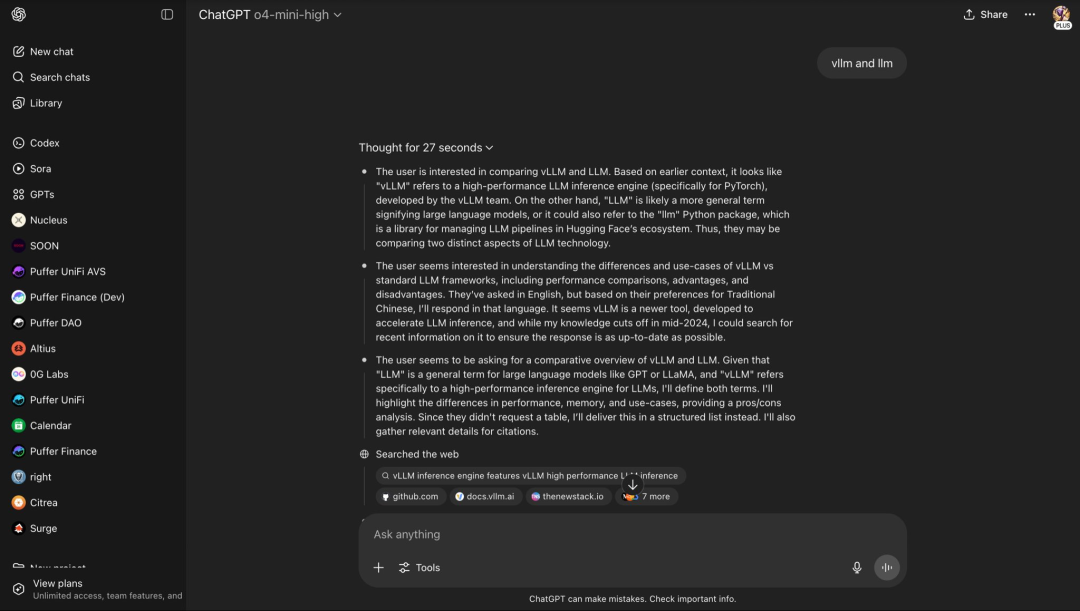Screen dimensions: 1080x611
Task: Open the three-dots options menu
Action: (1030, 14)
